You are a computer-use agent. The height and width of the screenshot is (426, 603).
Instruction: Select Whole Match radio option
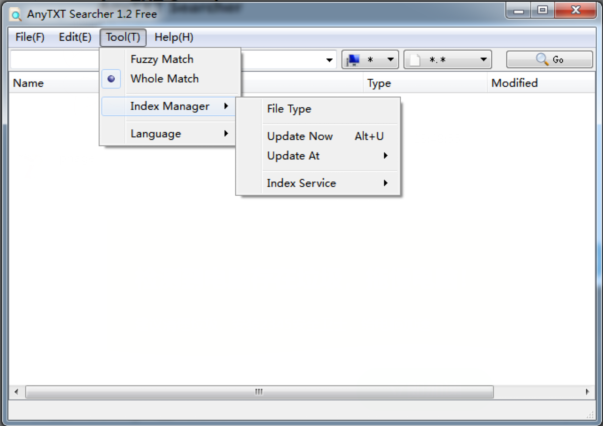point(169,79)
